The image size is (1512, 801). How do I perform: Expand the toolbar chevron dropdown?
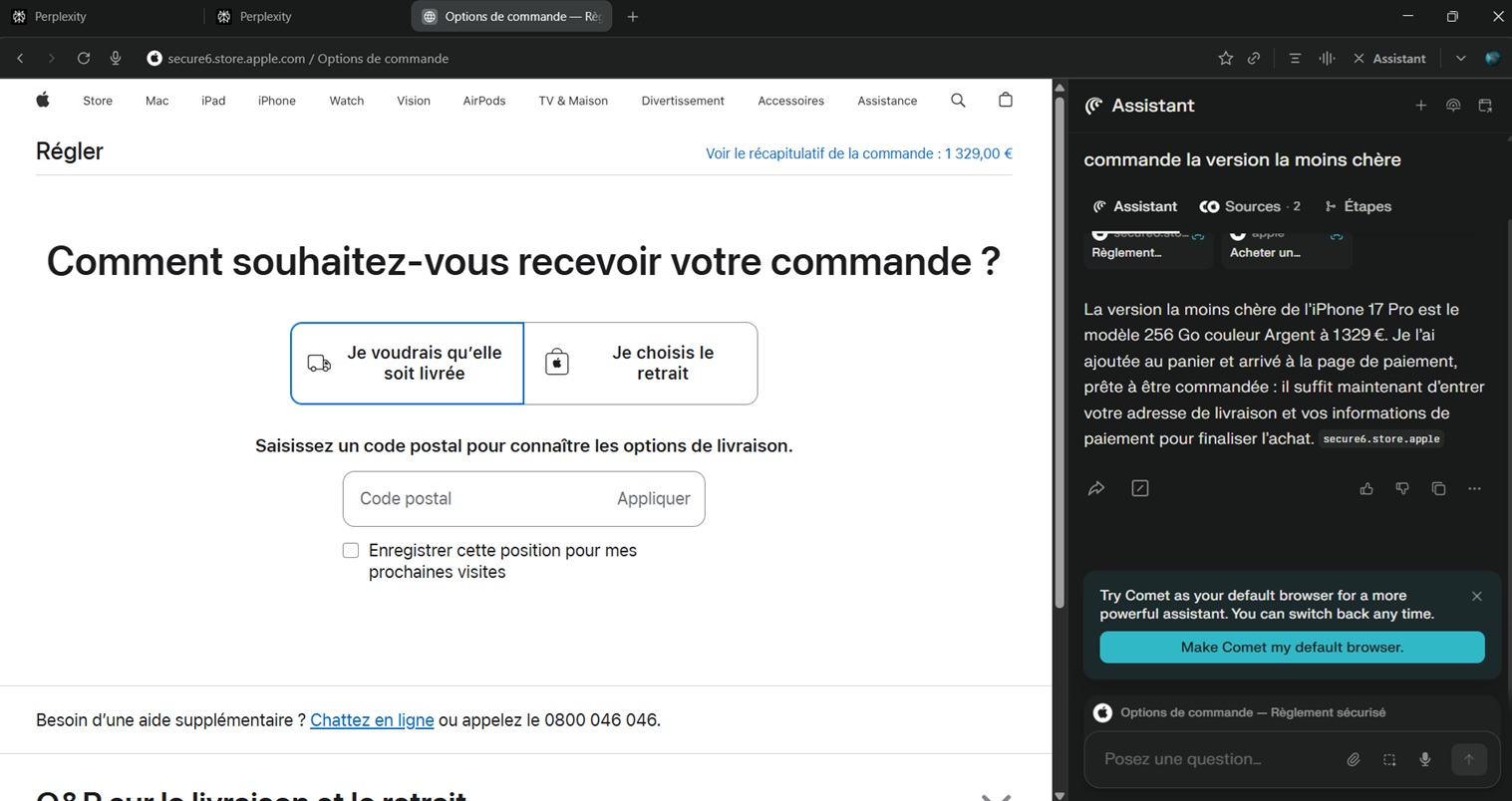(1460, 59)
